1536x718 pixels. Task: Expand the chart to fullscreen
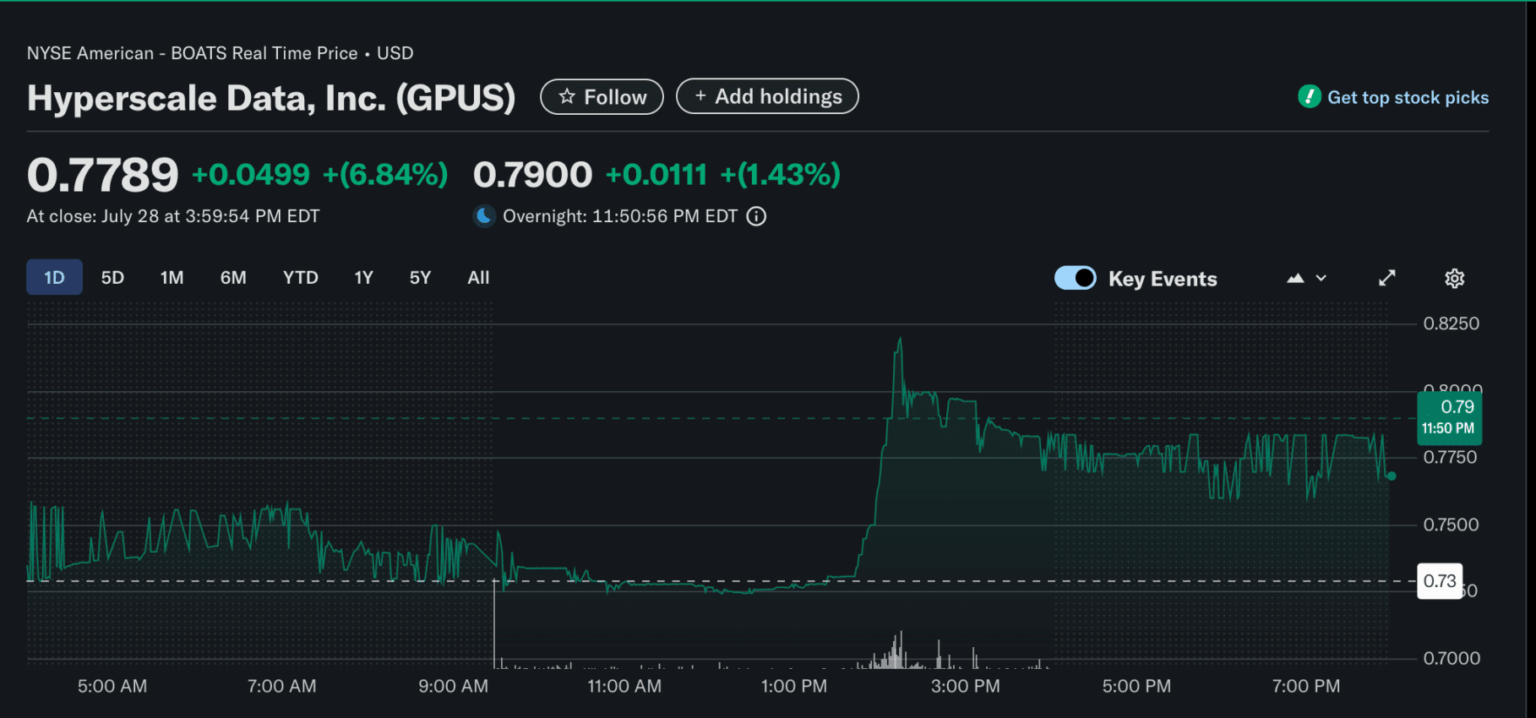click(x=1387, y=278)
